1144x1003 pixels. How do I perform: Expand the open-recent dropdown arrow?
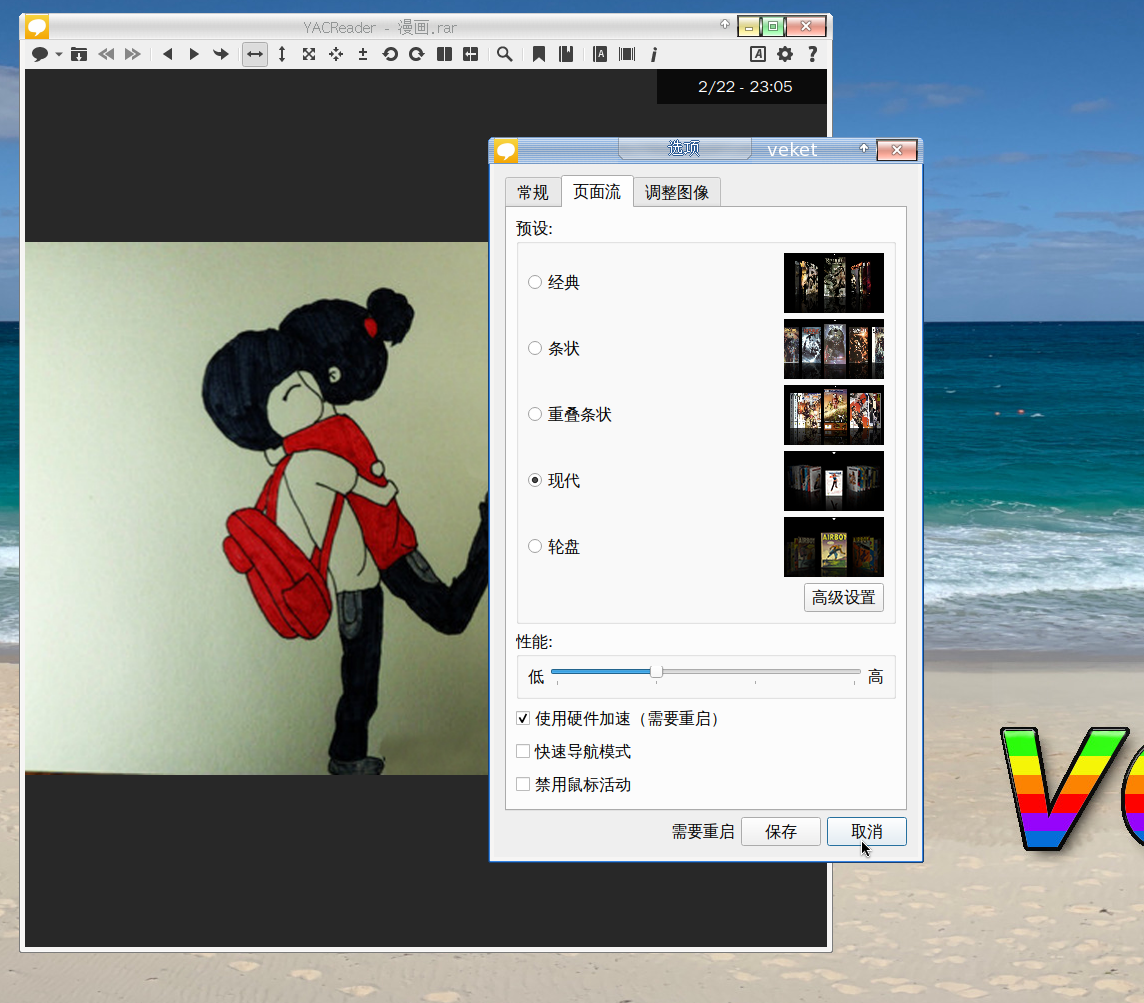click(59, 55)
